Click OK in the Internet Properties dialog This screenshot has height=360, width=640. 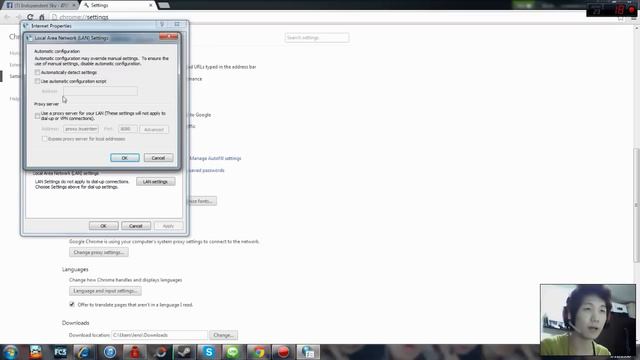[x=104, y=226]
